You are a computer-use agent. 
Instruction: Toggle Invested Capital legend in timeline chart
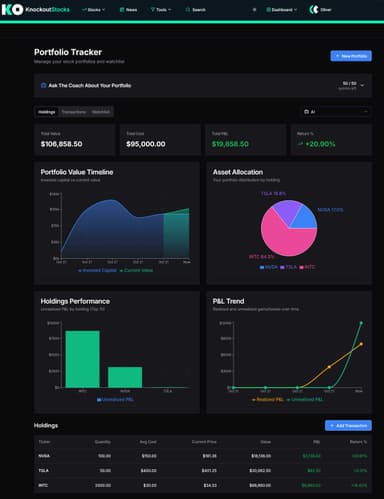pyautogui.click(x=97, y=270)
